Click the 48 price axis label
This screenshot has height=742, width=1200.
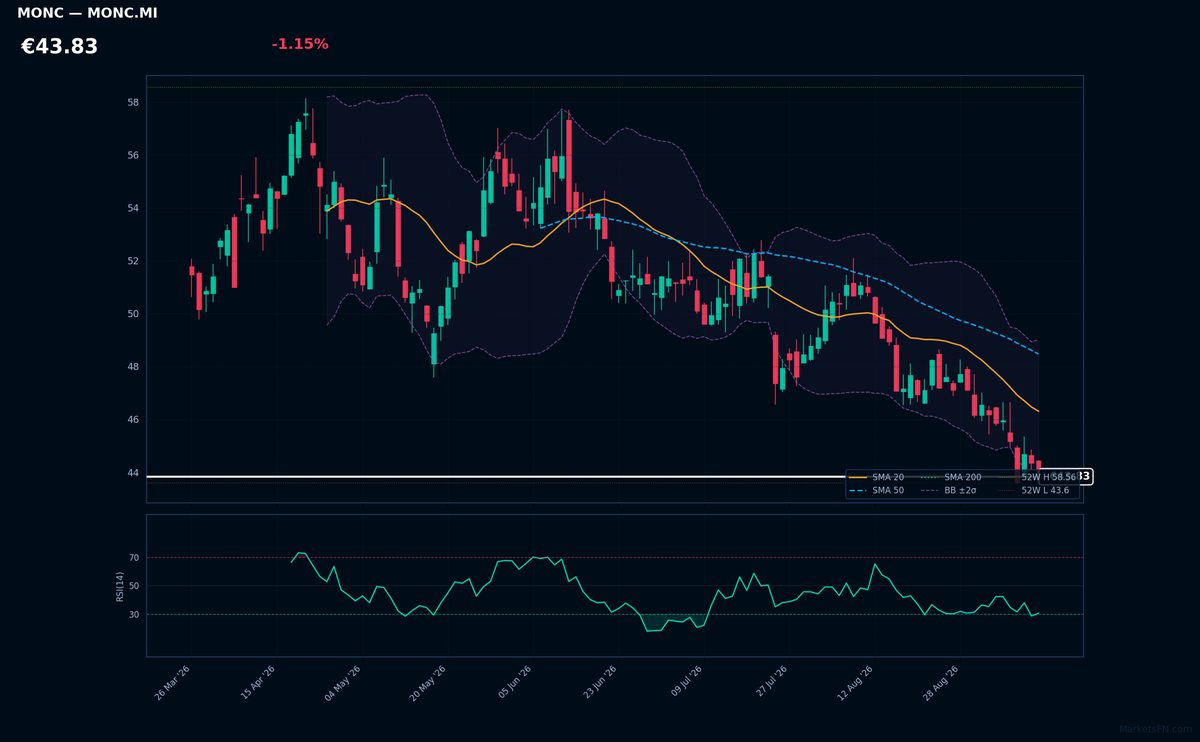(133, 367)
